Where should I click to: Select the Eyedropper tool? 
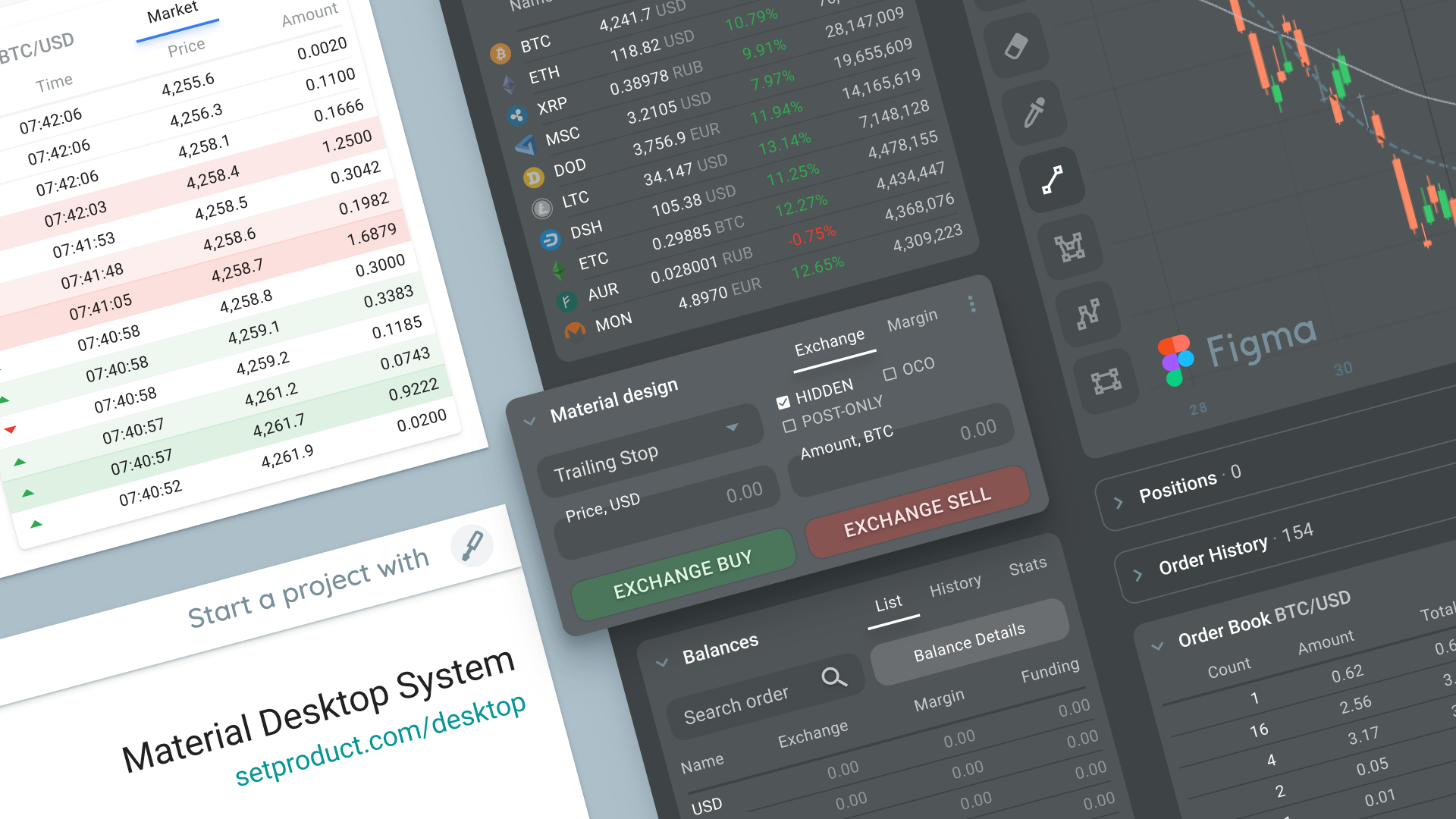coord(1034,112)
